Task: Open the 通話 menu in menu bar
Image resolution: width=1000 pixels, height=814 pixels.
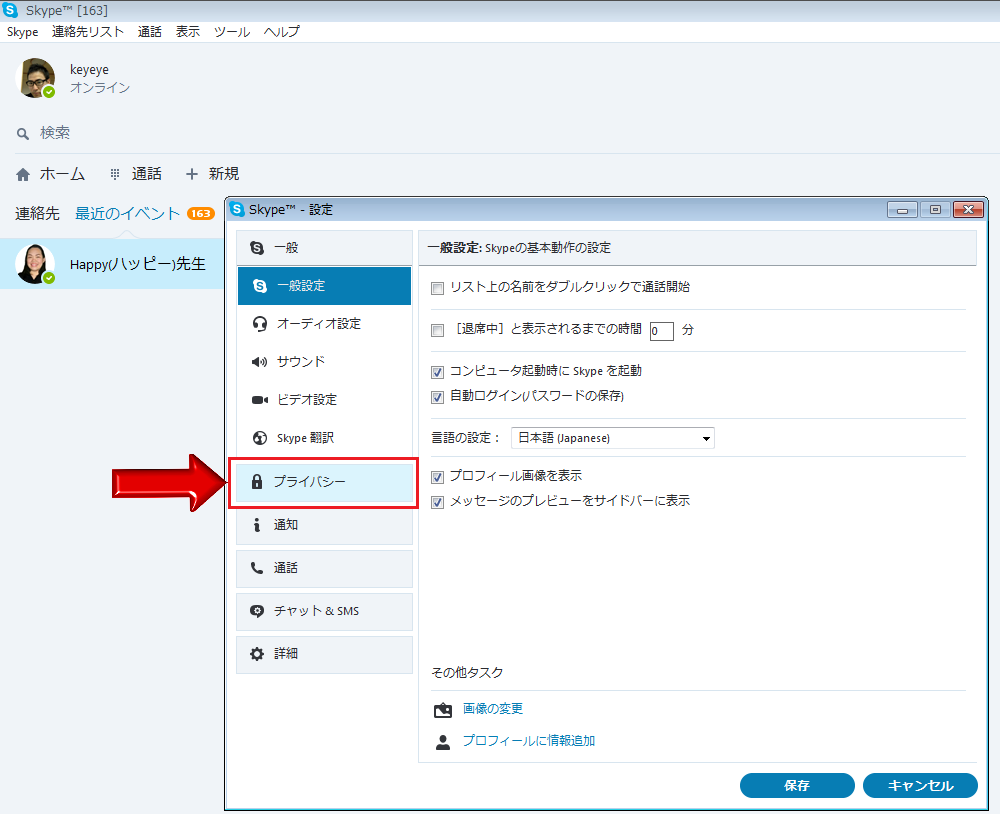Action: tap(150, 32)
